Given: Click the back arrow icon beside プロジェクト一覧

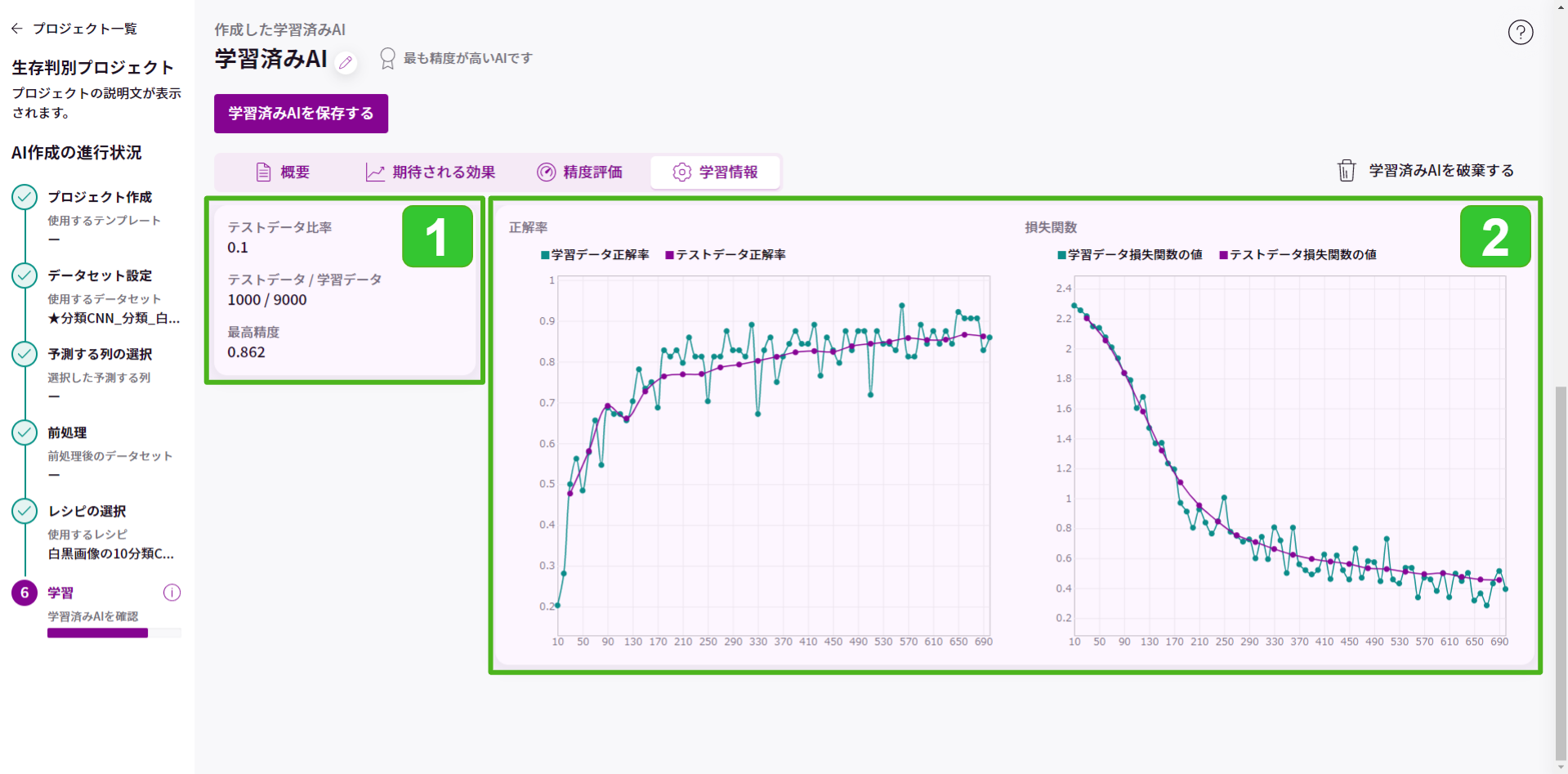Looking at the screenshot, I should tap(17, 29).
